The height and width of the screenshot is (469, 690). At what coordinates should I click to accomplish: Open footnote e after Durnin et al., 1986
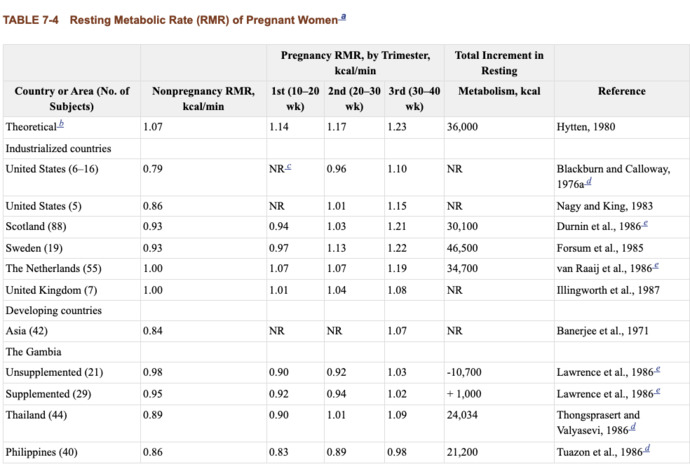(645, 224)
